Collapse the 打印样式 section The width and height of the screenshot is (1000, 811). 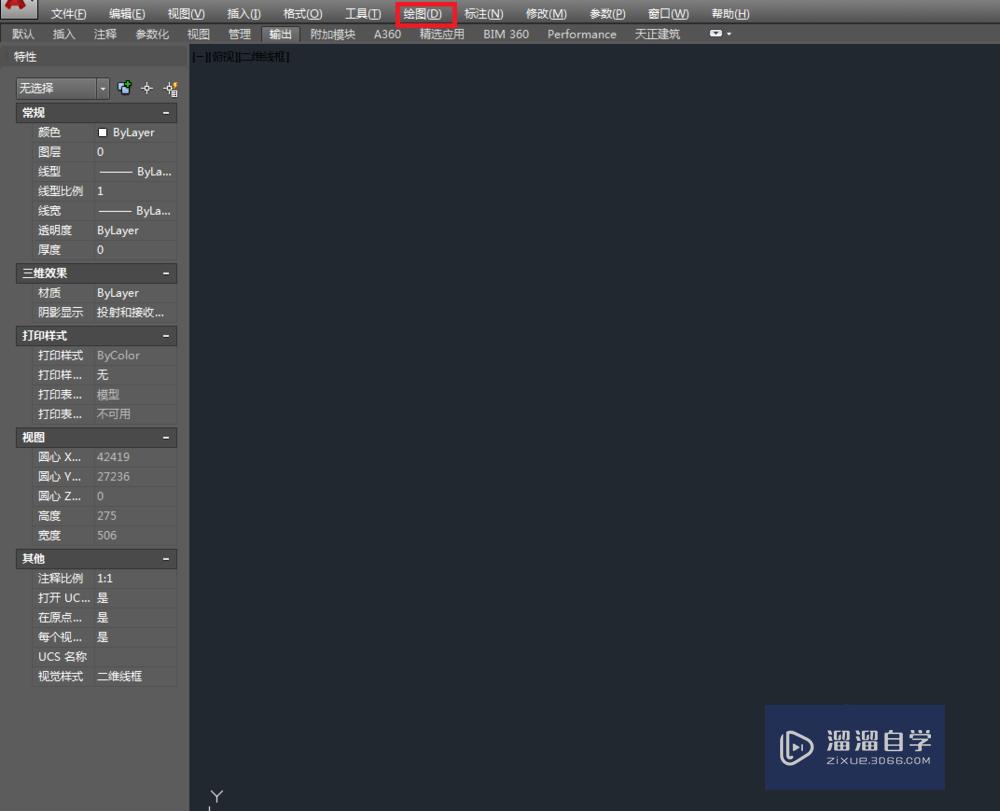pyautogui.click(x=166, y=335)
